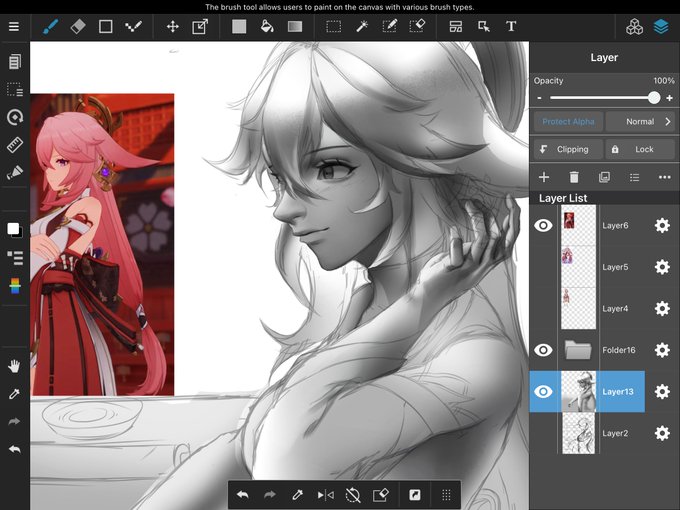Toggle layer Lock
680x510 pixels.
point(640,149)
